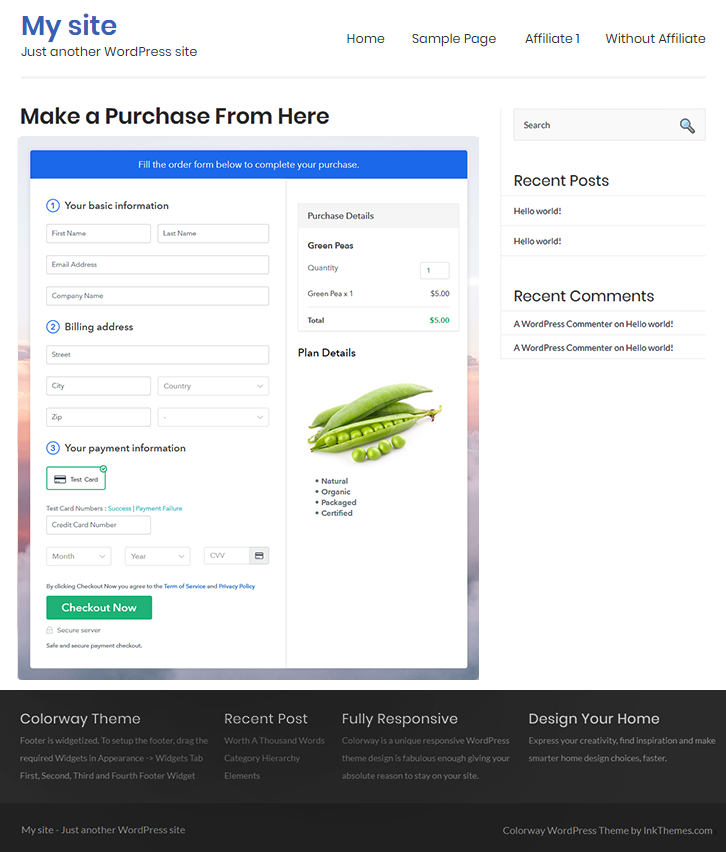Focus the CVV field
The height and width of the screenshot is (852, 726).
(227, 555)
